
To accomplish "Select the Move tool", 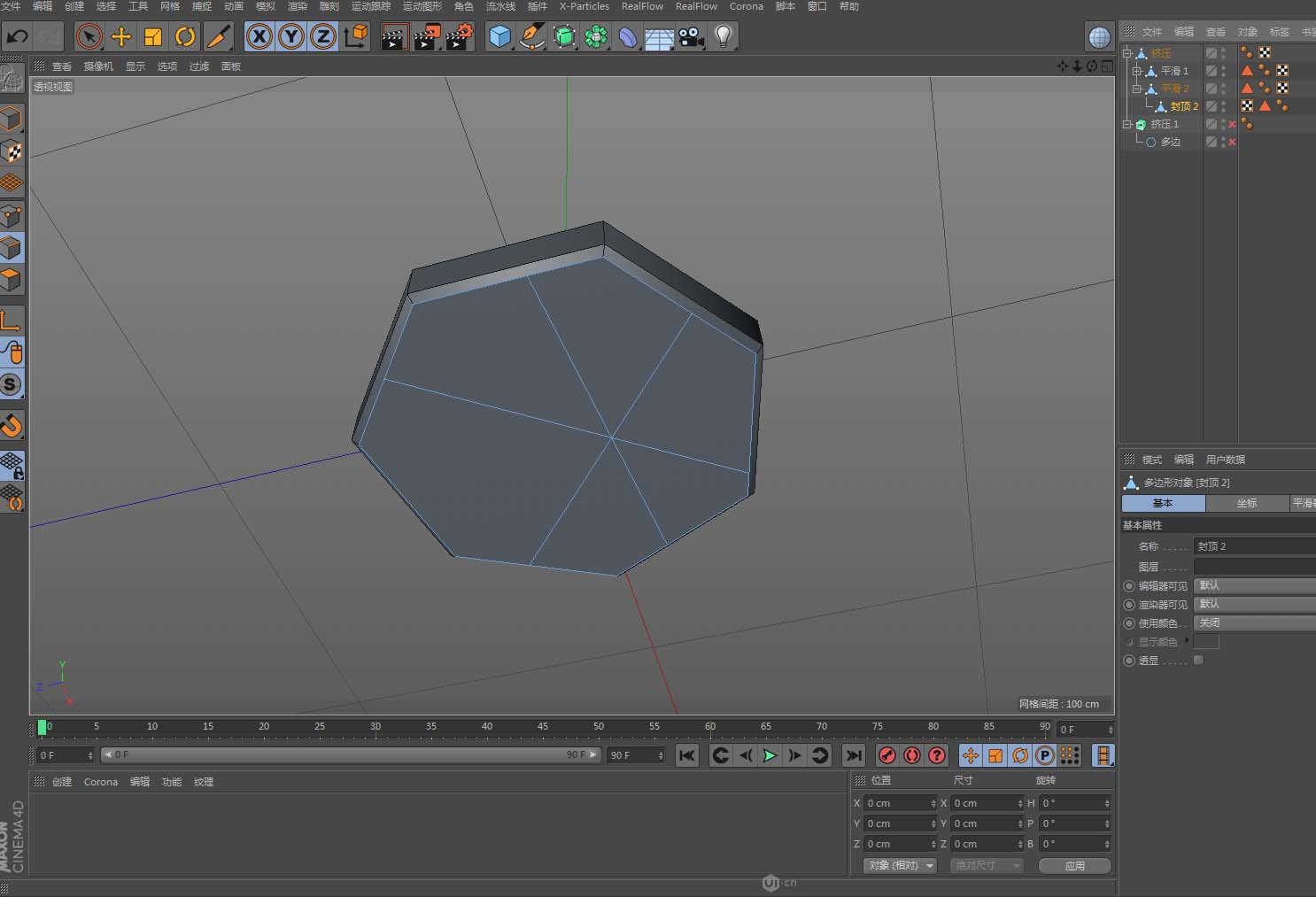I will click(120, 36).
